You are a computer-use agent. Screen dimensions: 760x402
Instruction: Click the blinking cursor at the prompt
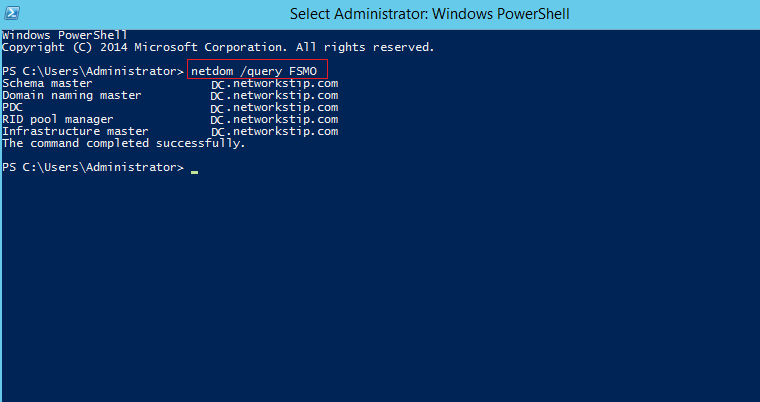(x=194, y=172)
